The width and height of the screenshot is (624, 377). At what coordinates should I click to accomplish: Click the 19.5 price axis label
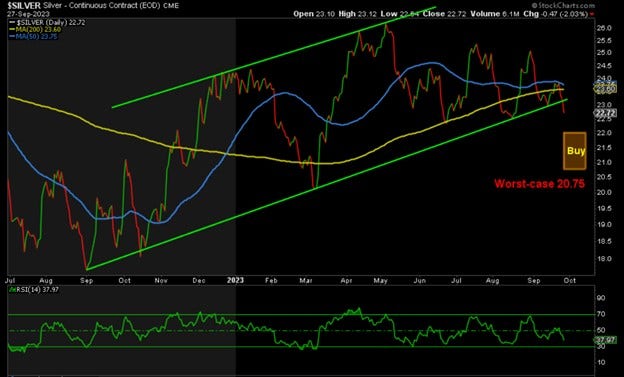[x=604, y=209]
